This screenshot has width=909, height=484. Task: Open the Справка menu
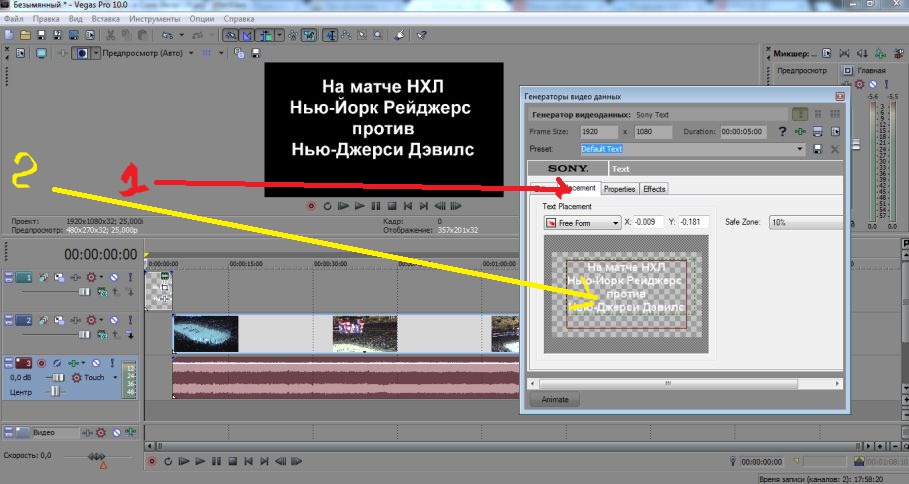pyautogui.click(x=238, y=19)
